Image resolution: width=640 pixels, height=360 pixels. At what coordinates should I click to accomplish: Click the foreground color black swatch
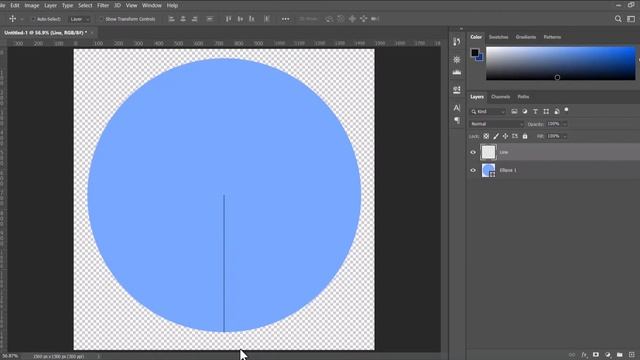474,52
